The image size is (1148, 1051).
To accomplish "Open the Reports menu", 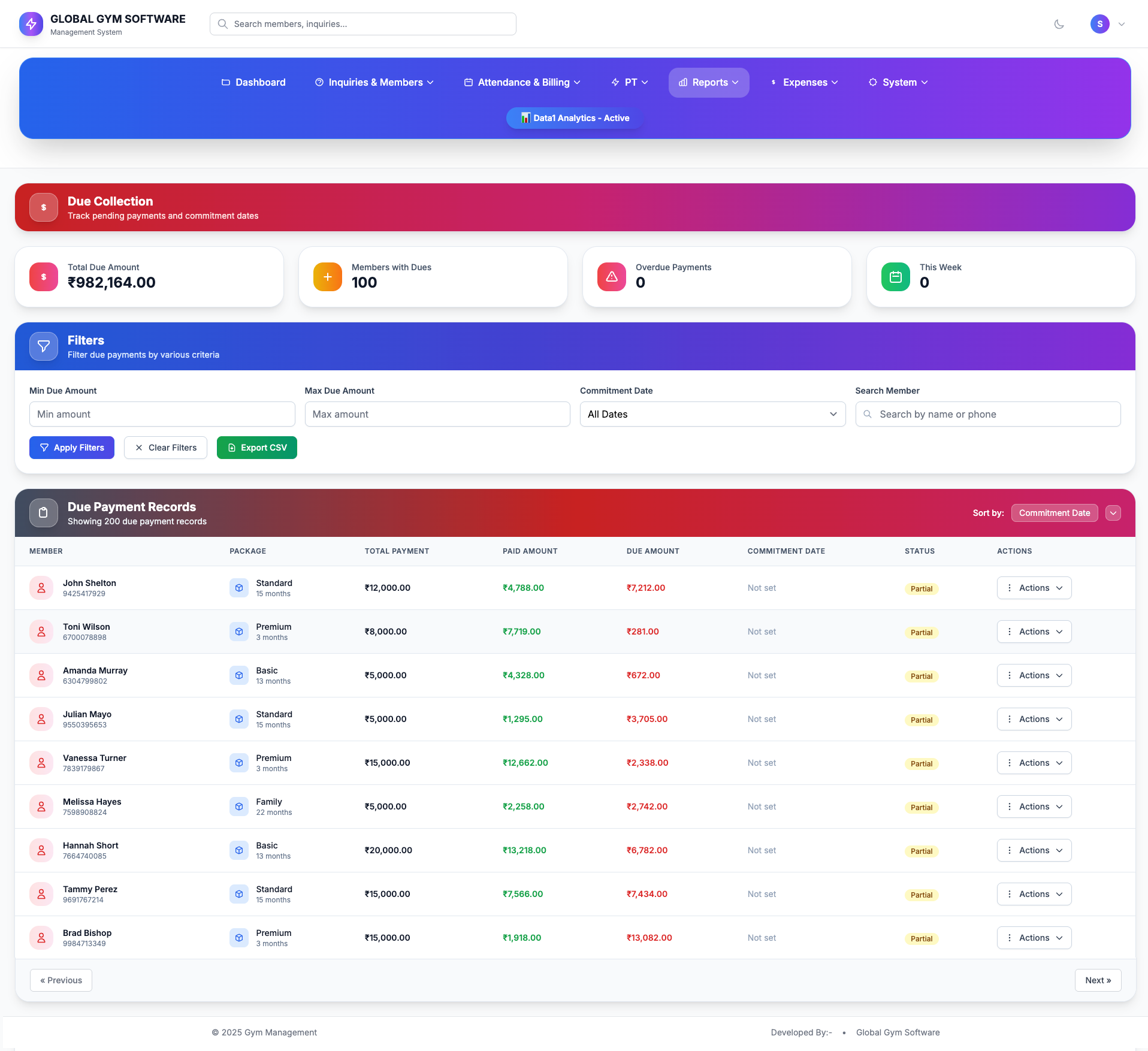I will [x=708, y=83].
